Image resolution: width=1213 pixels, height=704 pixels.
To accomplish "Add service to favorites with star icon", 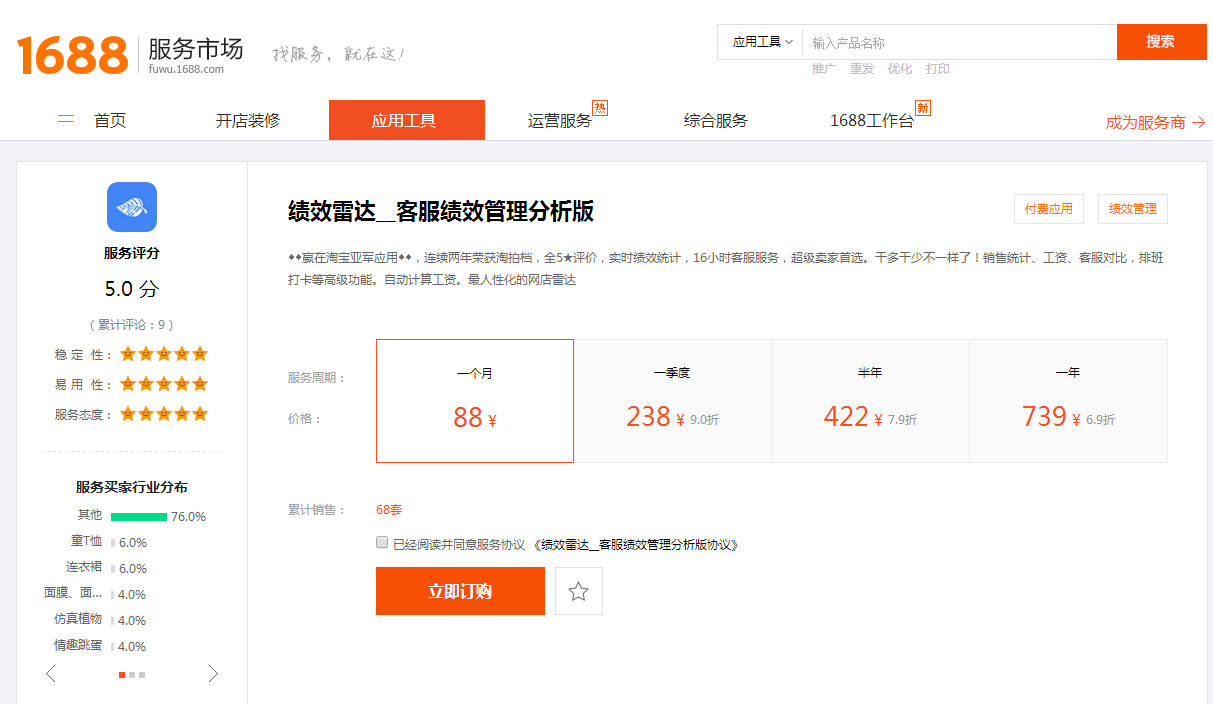I will point(579,591).
